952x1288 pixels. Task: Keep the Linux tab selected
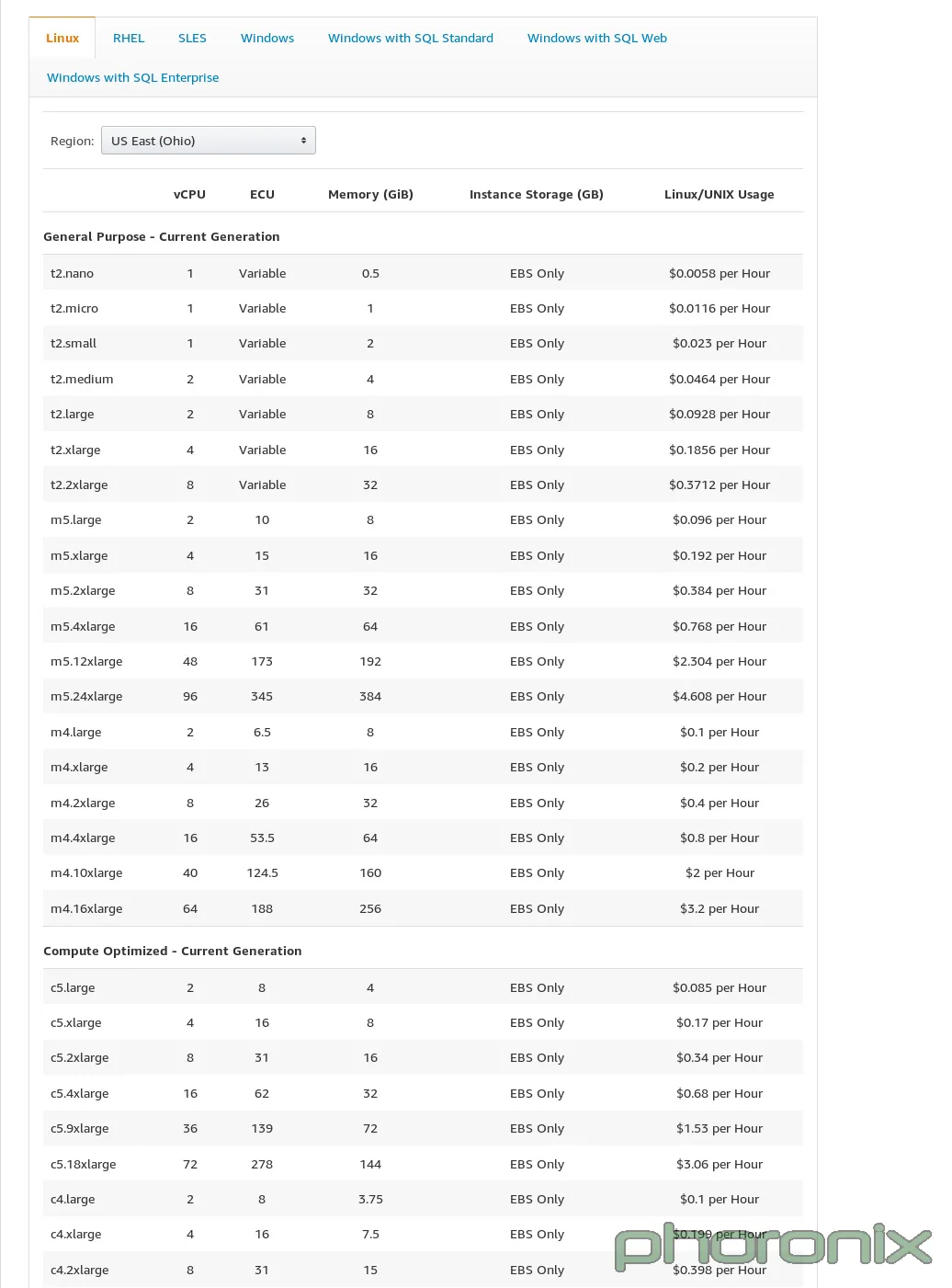point(62,38)
